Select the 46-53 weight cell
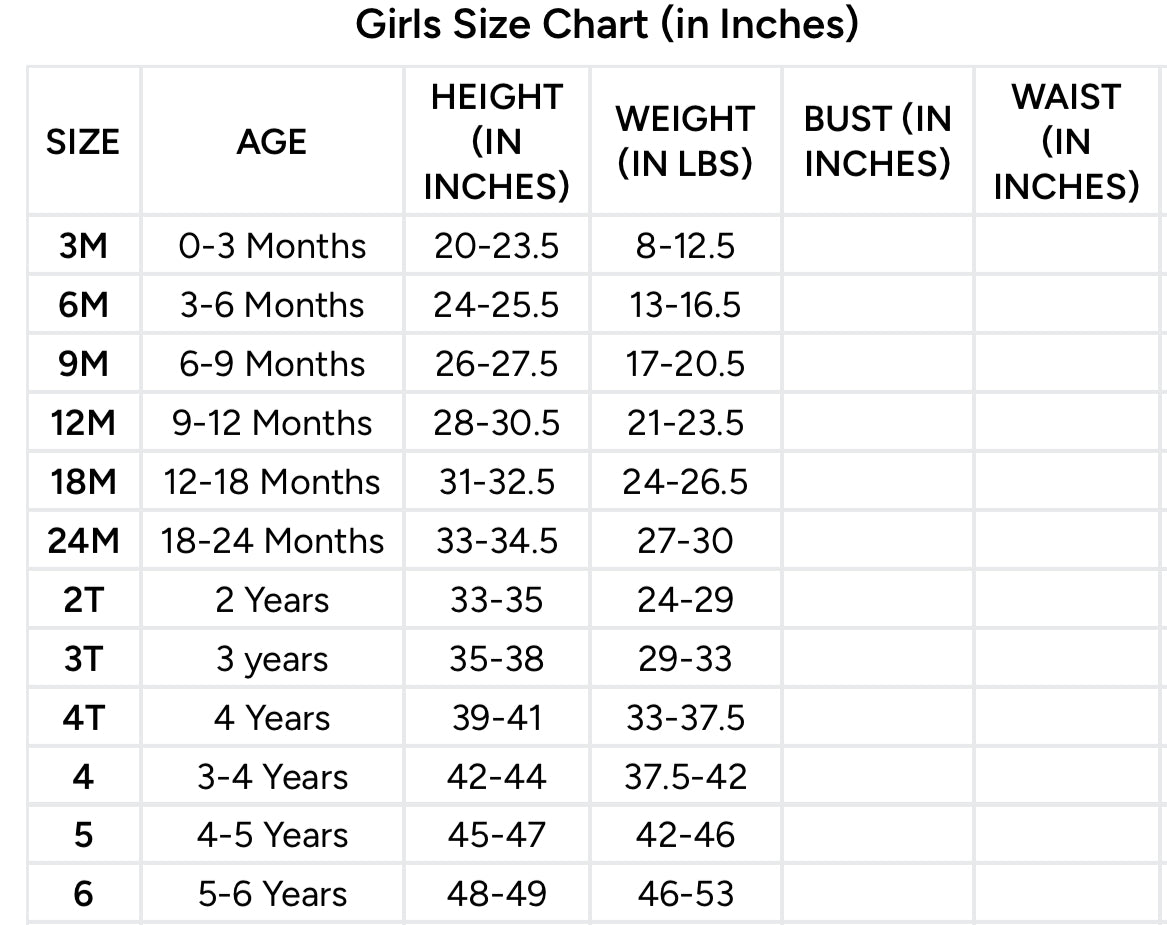The height and width of the screenshot is (925, 1167). (685, 894)
